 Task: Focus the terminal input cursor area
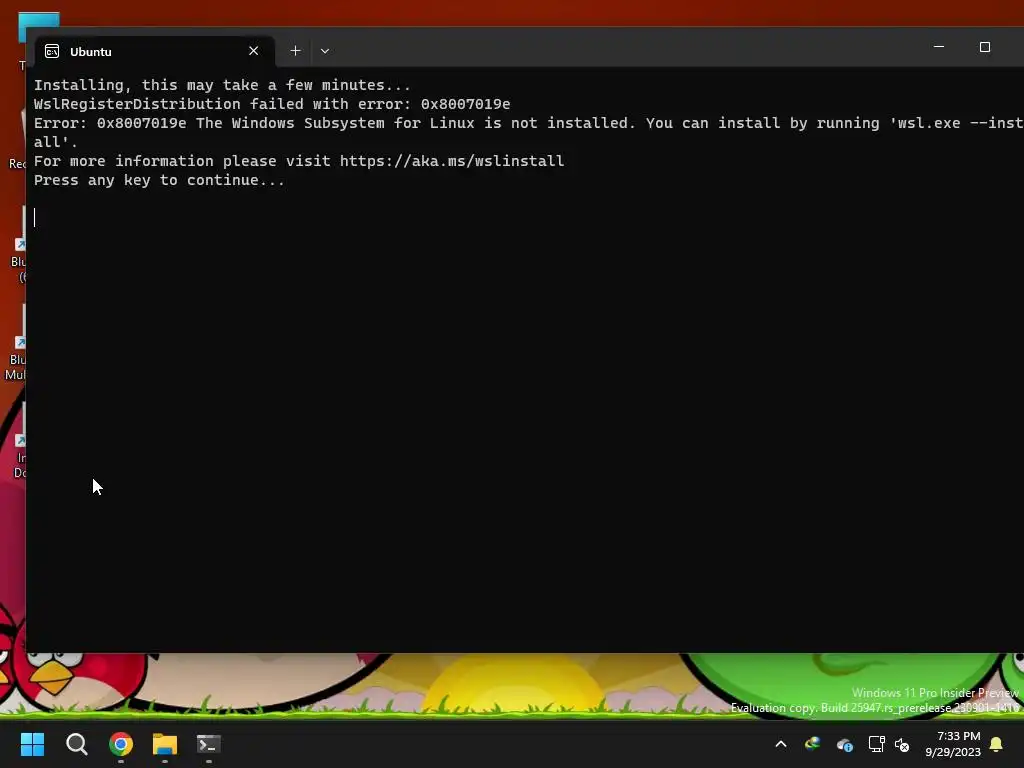35,217
